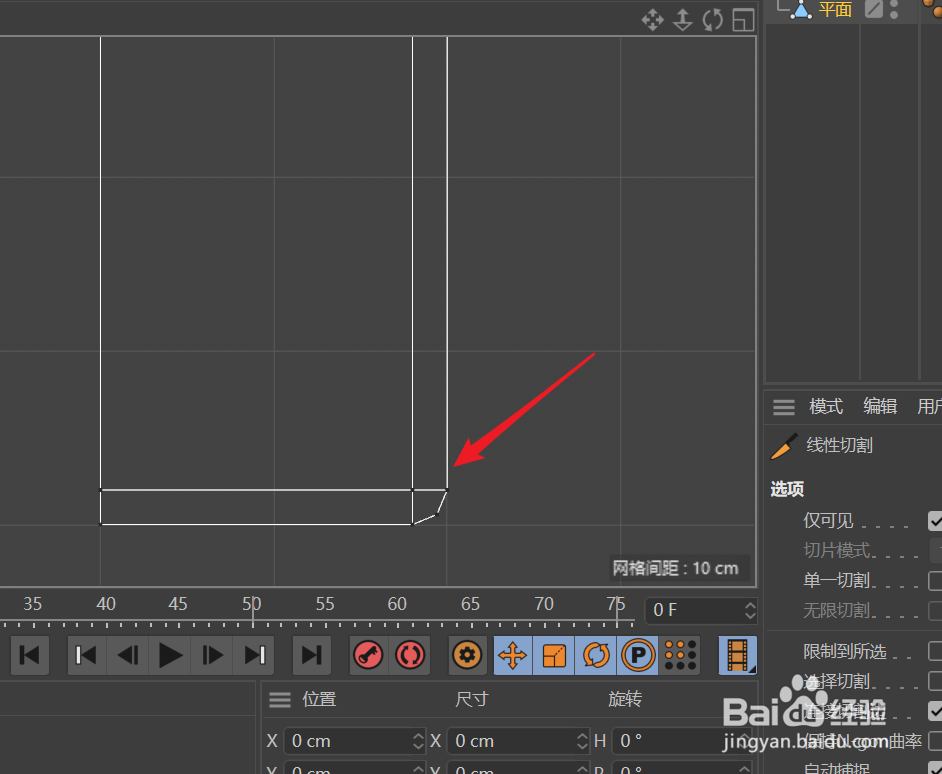
Task: Open the autokeying gear icon
Action: pyautogui.click(x=467, y=655)
